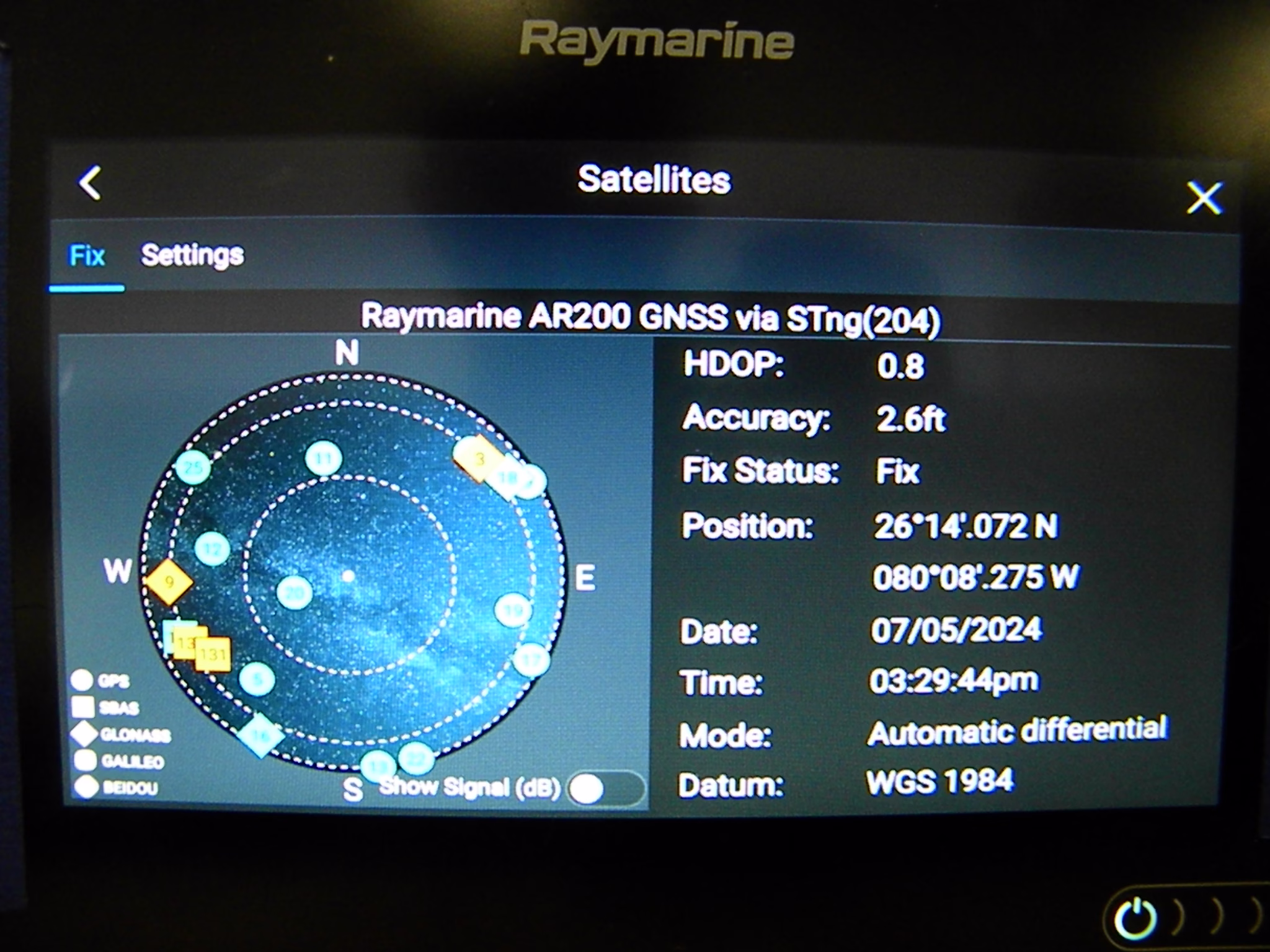
Task: Select orange GLONASS diamond 9 near west
Action: [168, 582]
